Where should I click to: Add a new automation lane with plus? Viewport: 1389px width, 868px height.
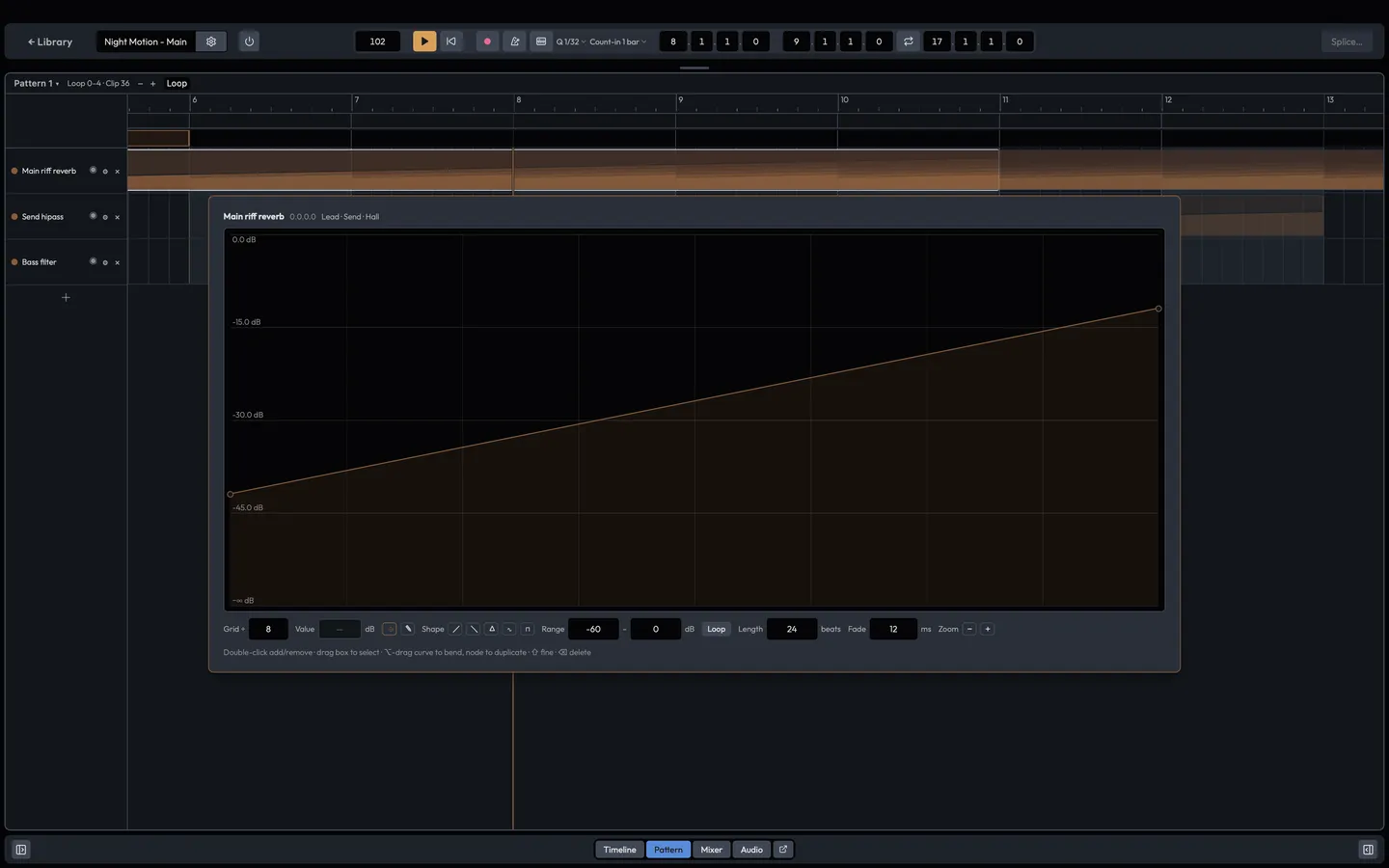tap(66, 297)
